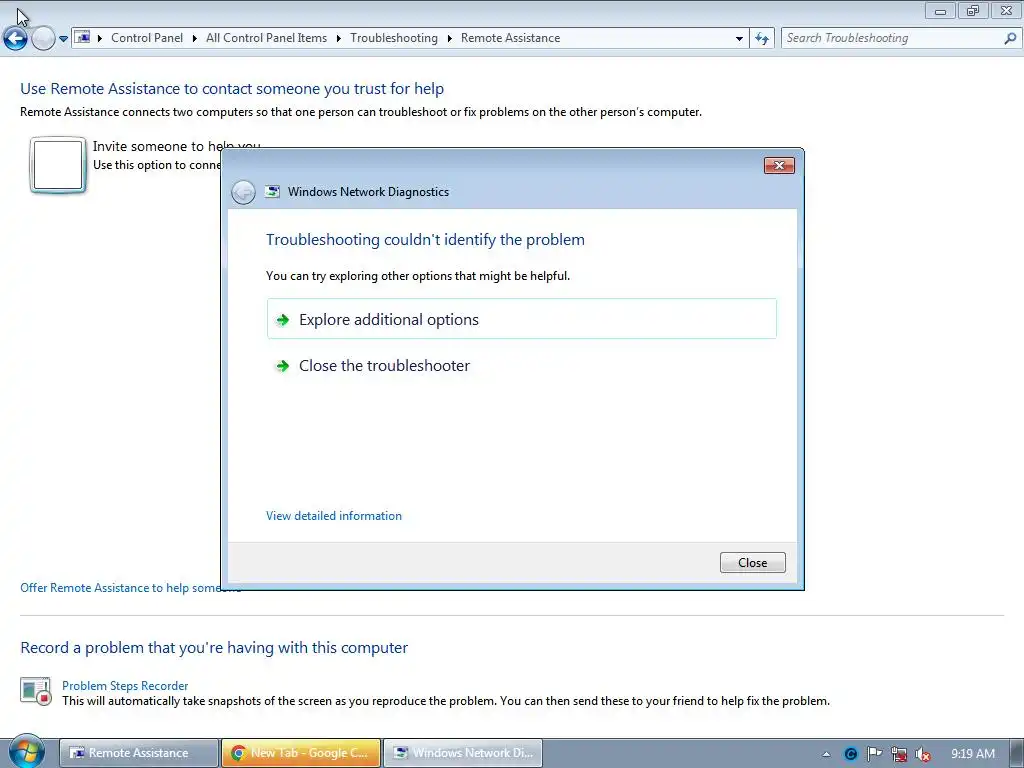Click the blue circular tray icon
Image resolution: width=1024 pixels, height=768 pixels.
pos(851,754)
